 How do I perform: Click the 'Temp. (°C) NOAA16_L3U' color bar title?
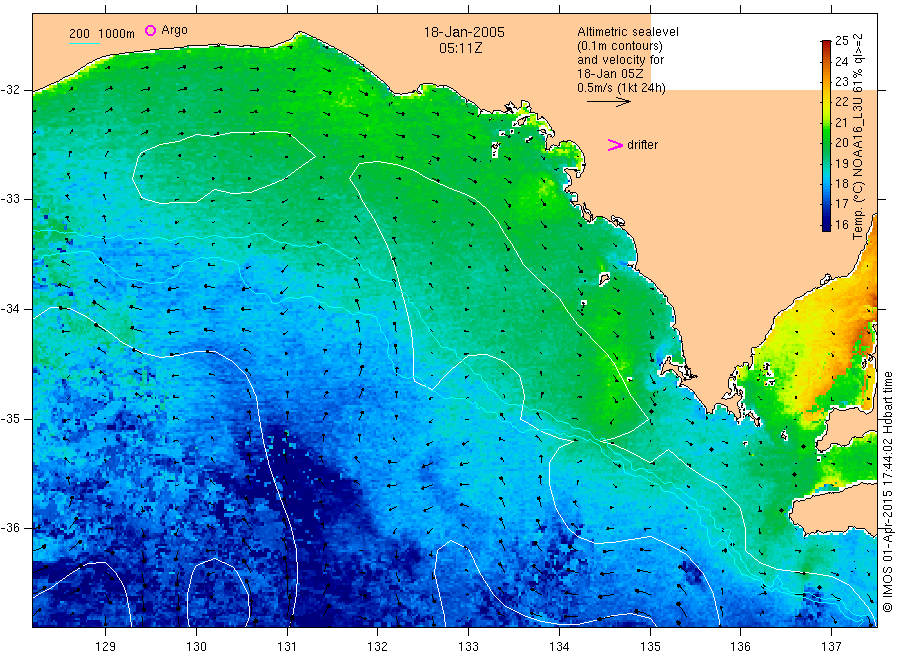click(x=858, y=137)
